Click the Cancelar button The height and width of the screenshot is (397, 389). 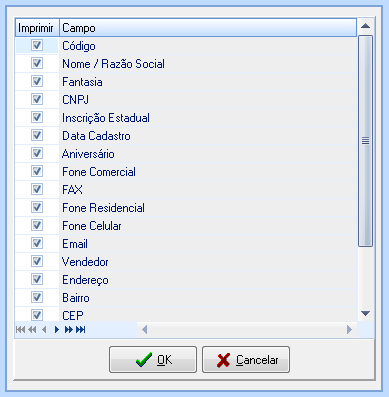pyautogui.click(x=246, y=360)
